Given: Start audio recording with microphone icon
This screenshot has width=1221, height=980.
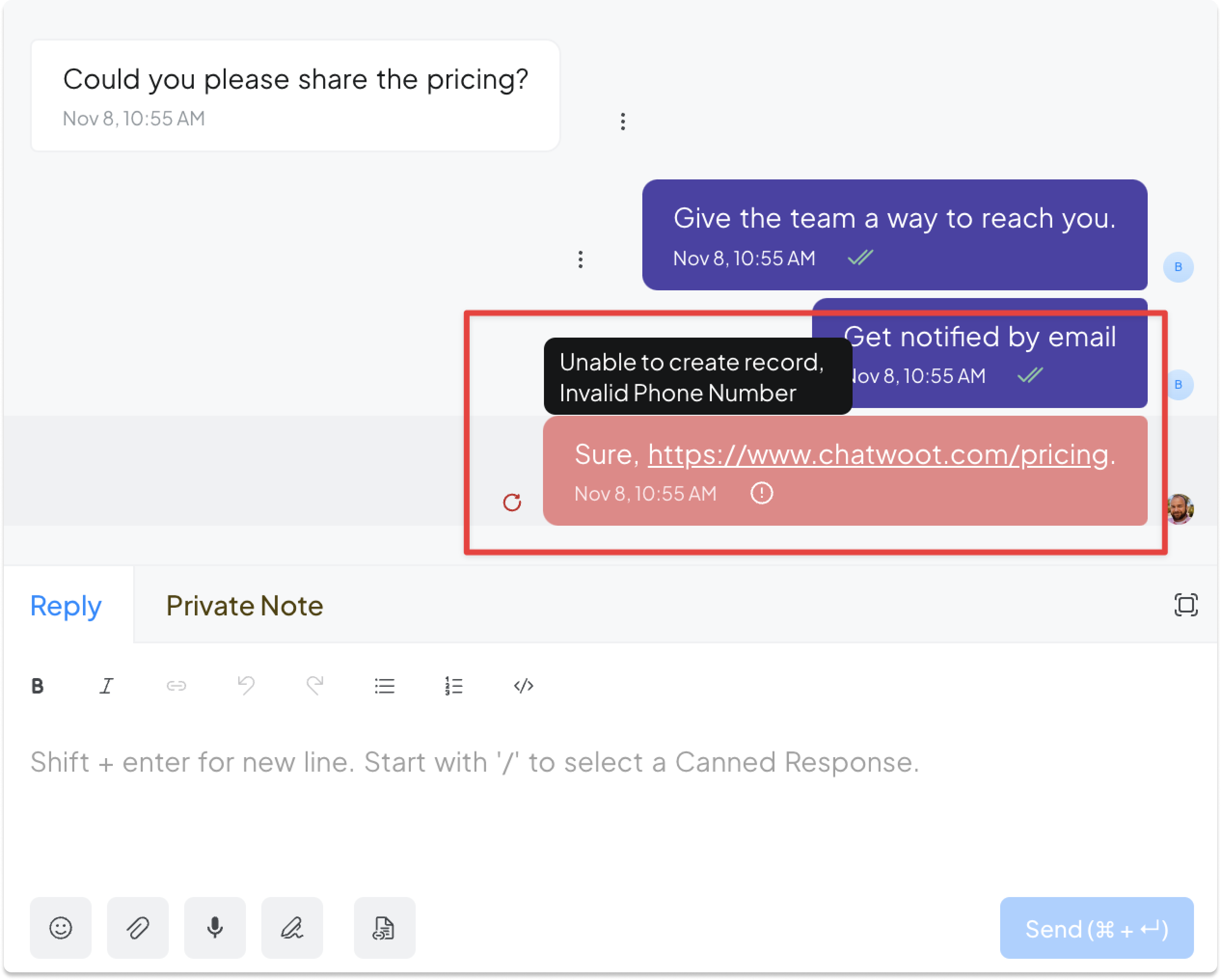Looking at the screenshot, I should pos(215,928).
